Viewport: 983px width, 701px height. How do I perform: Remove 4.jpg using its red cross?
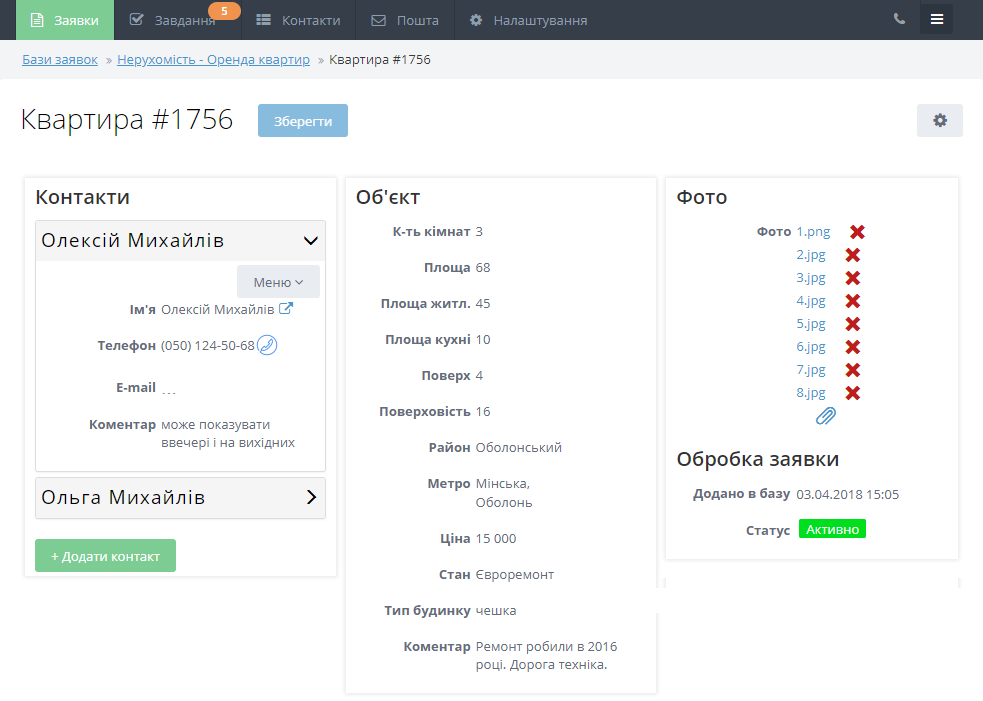click(853, 301)
